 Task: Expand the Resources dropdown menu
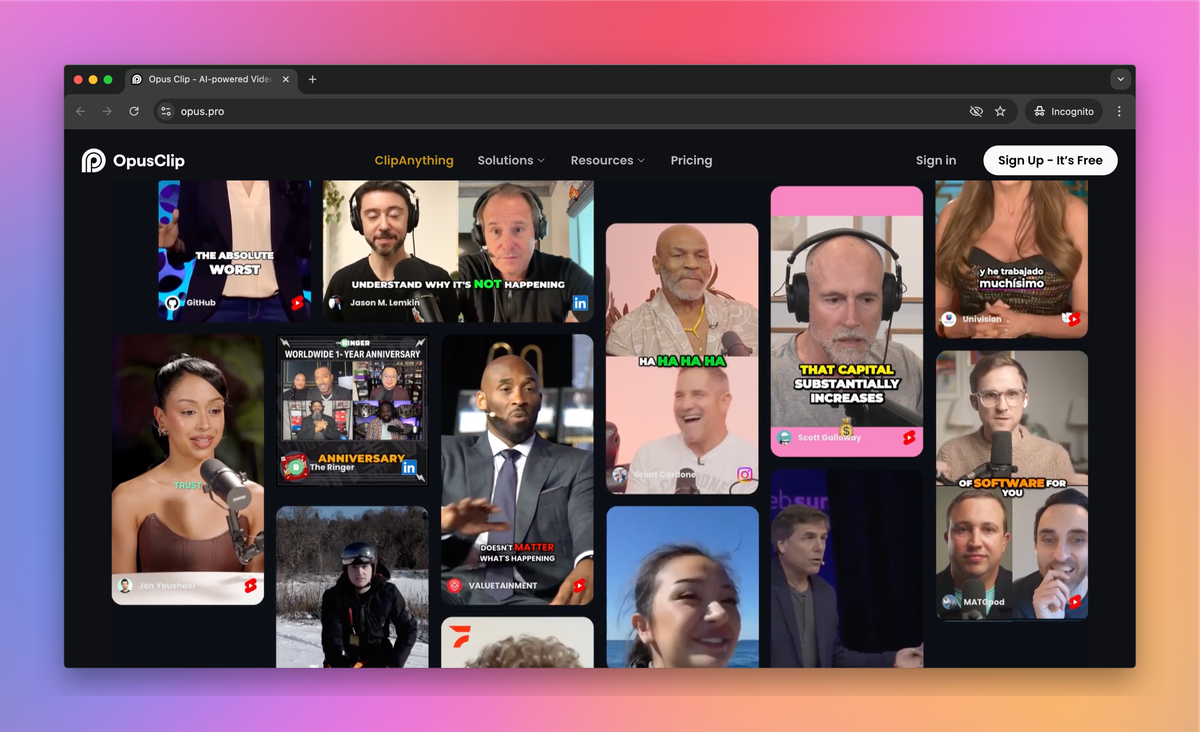tap(607, 160)
